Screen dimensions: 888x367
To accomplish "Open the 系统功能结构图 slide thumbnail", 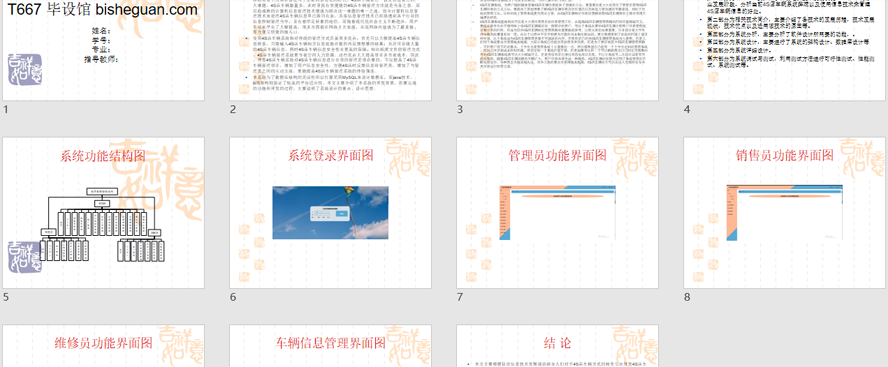I will pos(104,212).
